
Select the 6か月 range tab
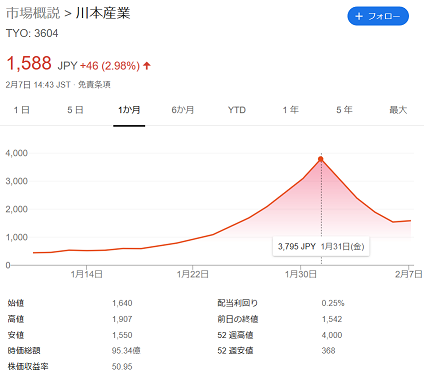click(183, 110)
